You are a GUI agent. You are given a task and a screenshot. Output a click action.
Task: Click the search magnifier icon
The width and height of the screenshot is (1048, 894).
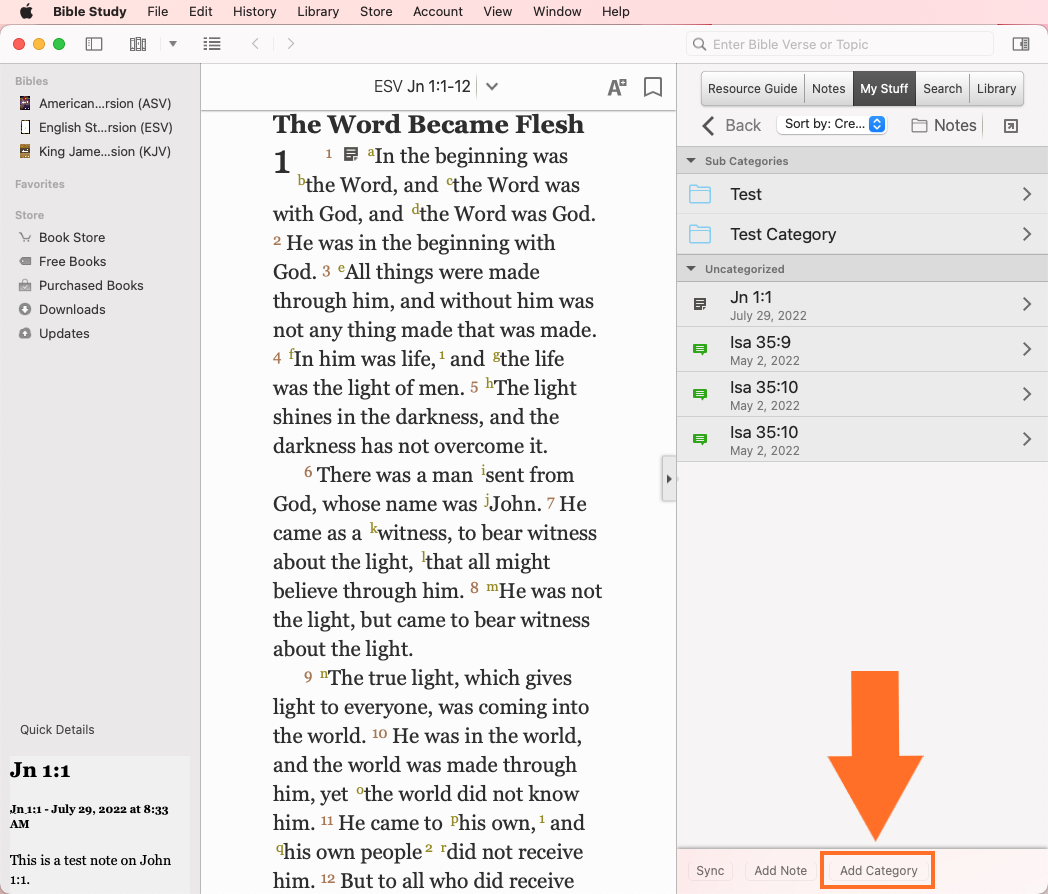pos(700,44)
